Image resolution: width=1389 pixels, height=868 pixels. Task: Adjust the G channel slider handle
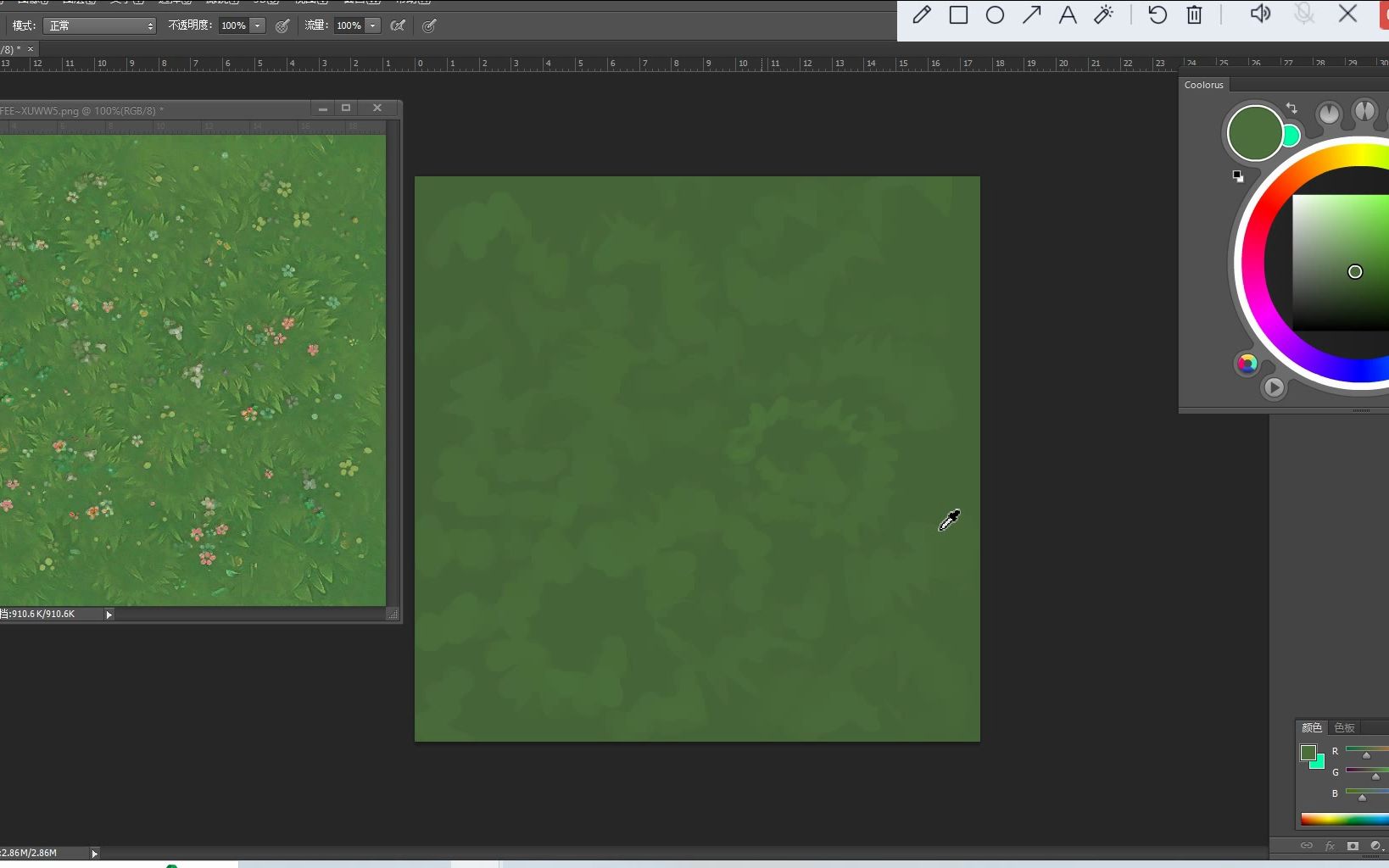click(x=1375, y=776)
